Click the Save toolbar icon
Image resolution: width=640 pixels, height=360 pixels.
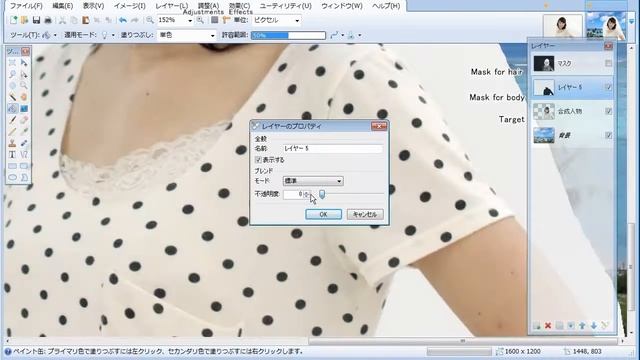coord(36,20)
